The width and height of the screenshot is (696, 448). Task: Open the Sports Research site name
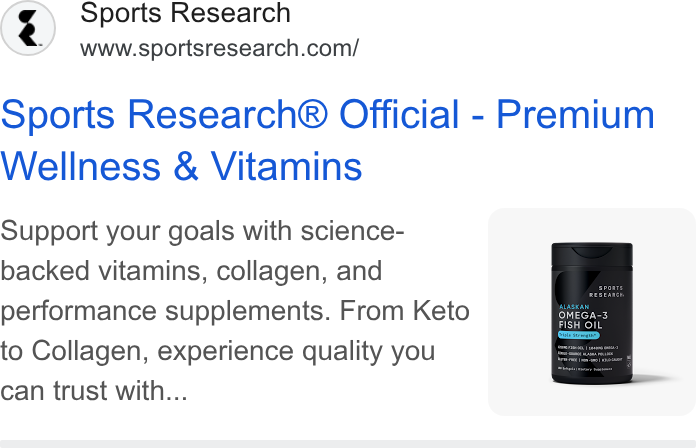(x=185, y=13)
